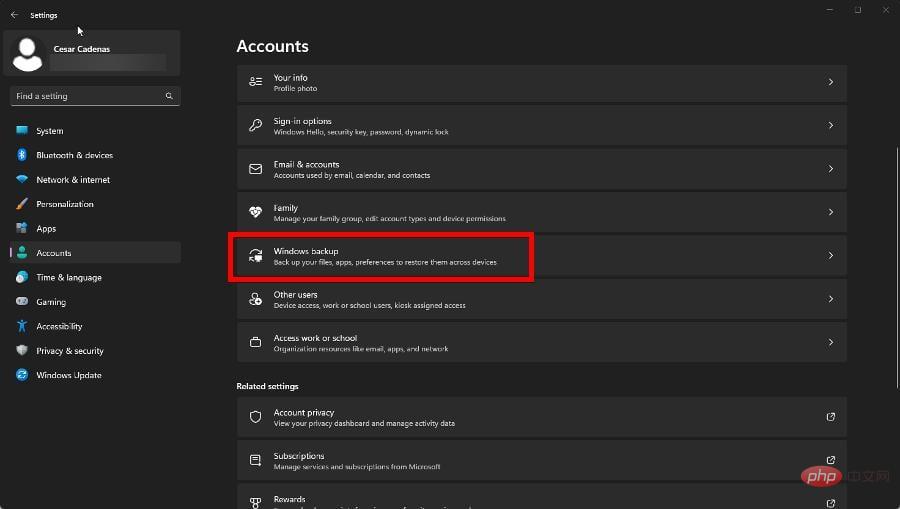900x509 pixels.
Task: Click the Accessibility figure icon
Action: point(22,326)
